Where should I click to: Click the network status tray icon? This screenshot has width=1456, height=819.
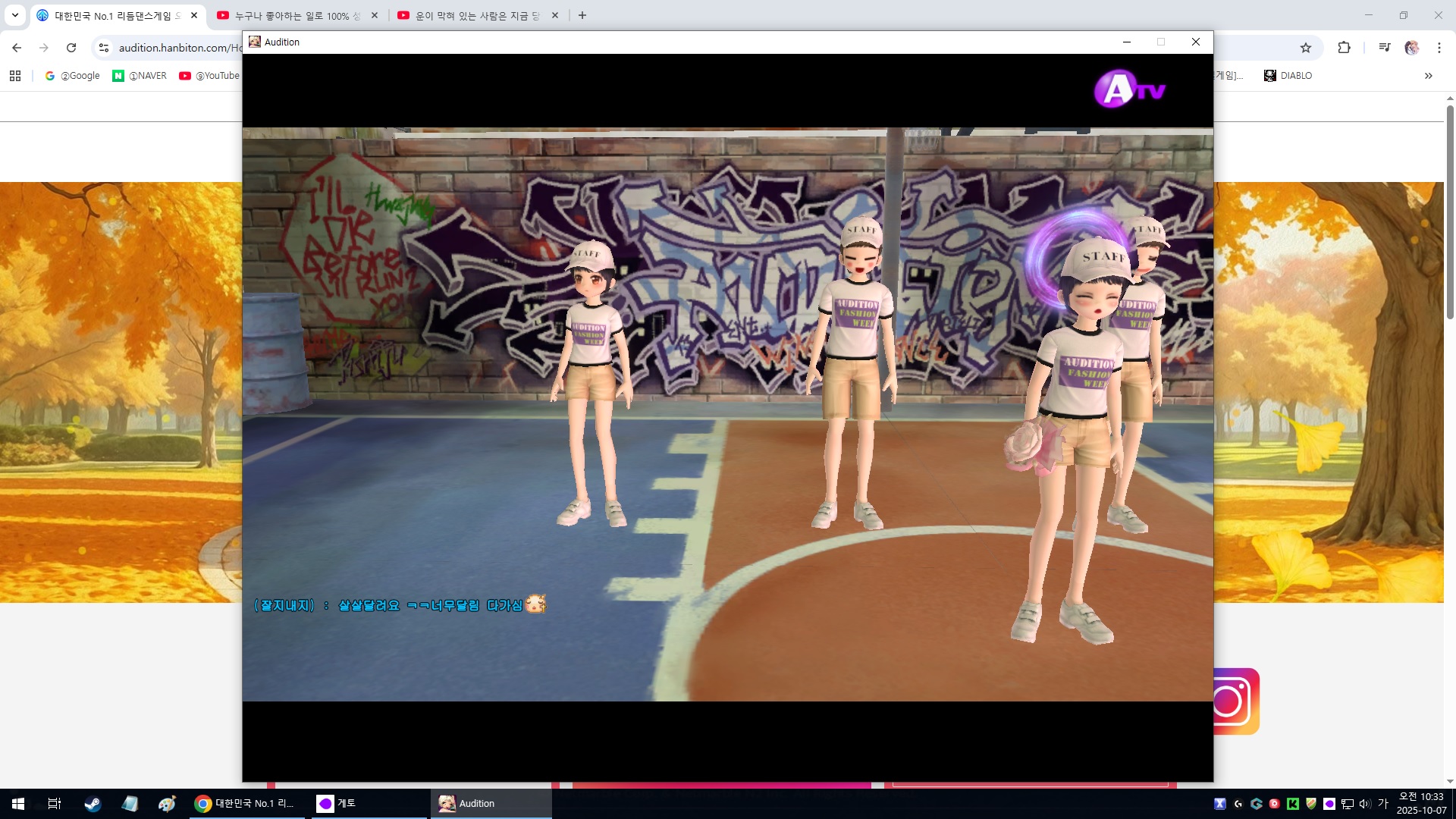pos(1348,804)
